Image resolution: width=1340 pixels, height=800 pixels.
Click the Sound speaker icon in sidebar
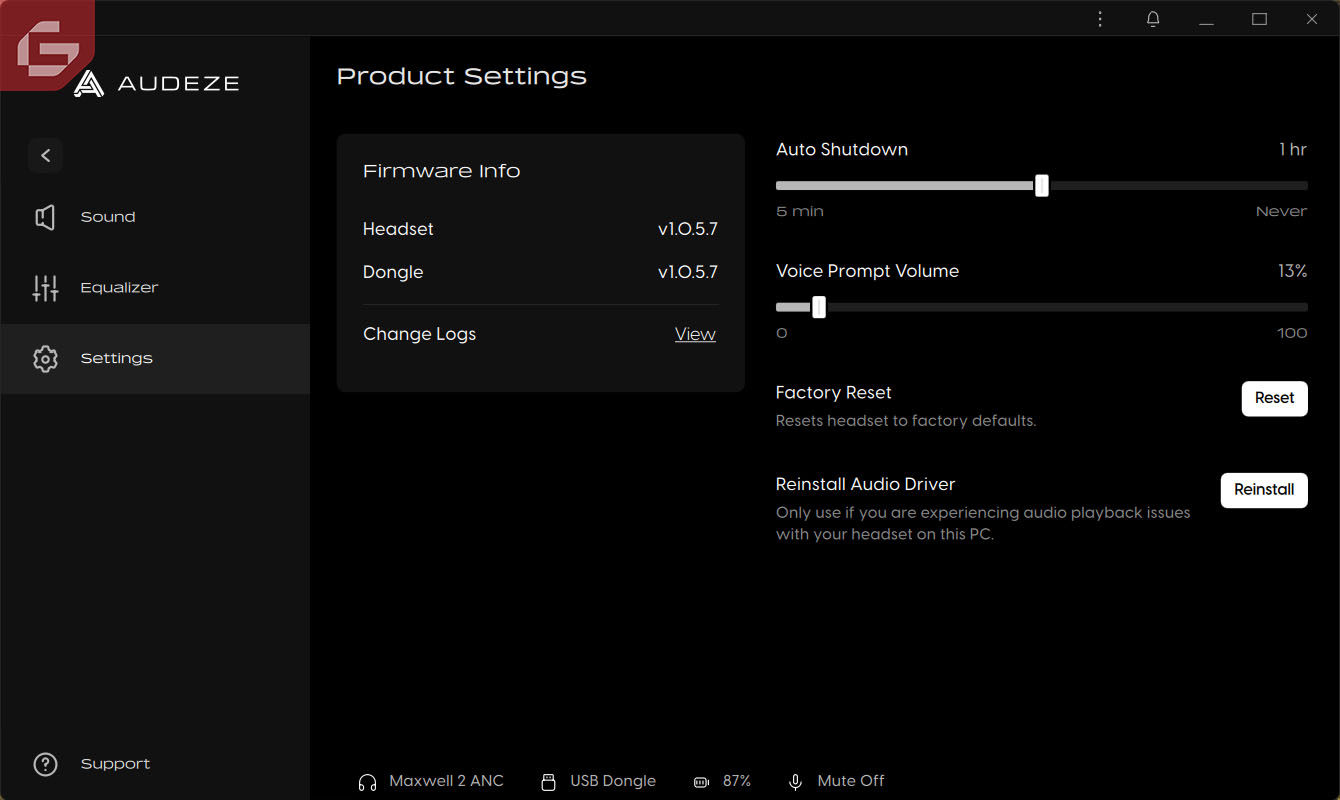tap(45, 217)
